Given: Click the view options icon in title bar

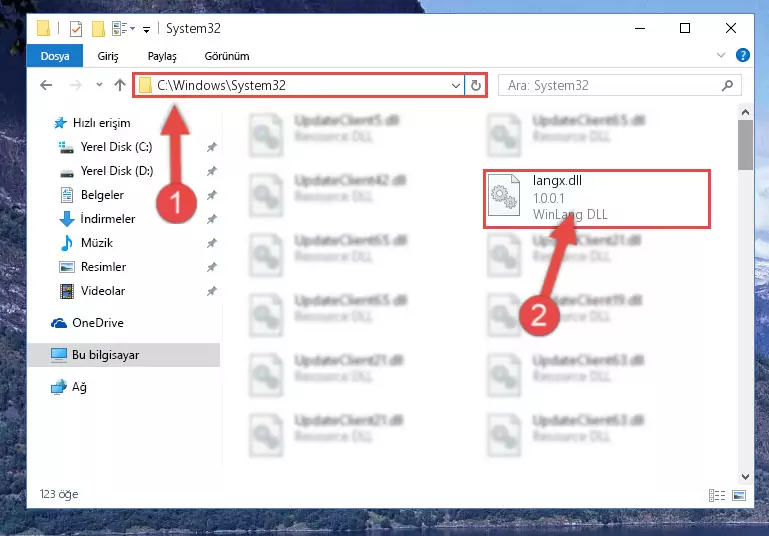Looking at the screenshot, I should point(123,29).
